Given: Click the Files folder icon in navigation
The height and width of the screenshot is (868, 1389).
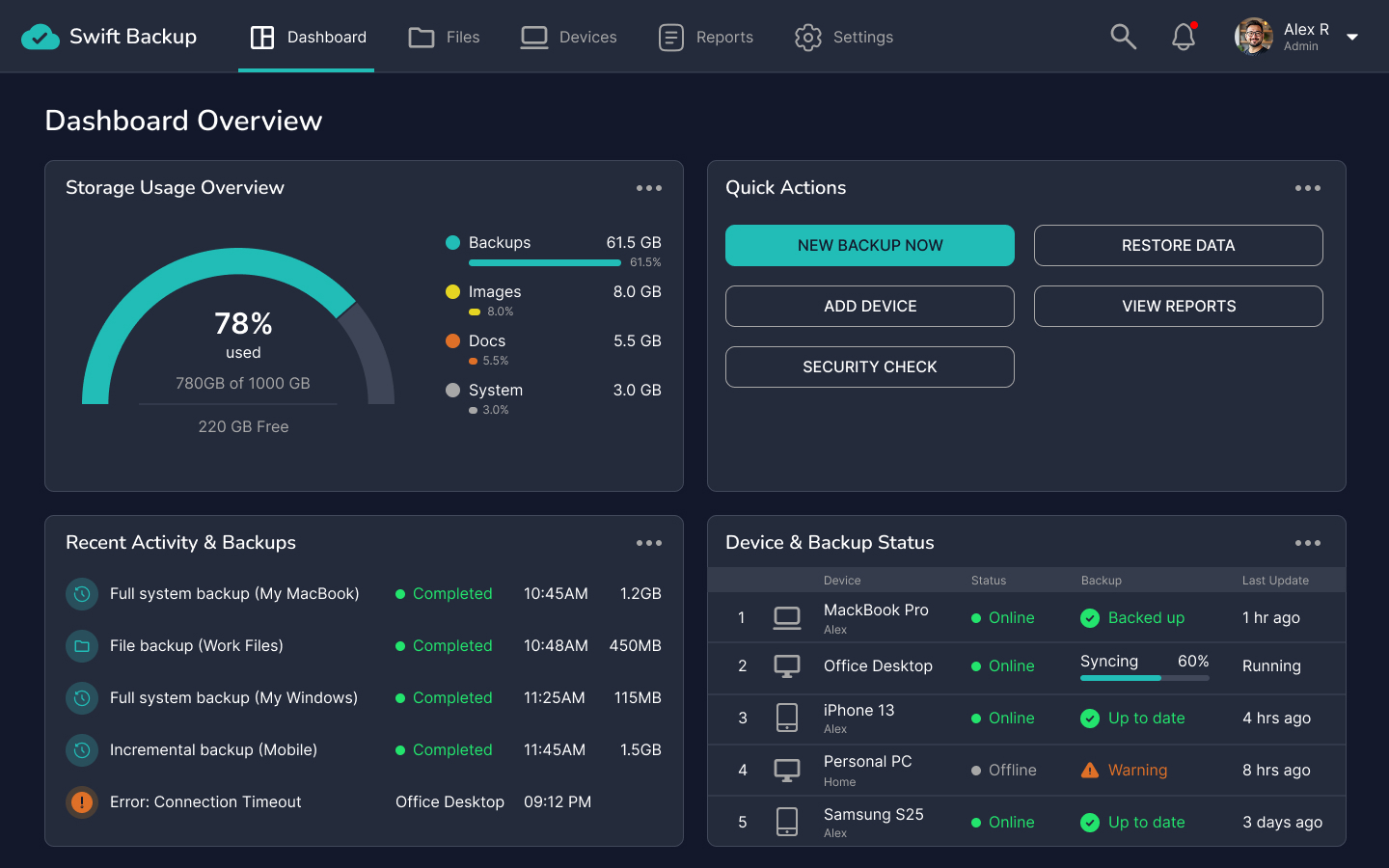Looking at the screenshot, I should click(422, 38).
